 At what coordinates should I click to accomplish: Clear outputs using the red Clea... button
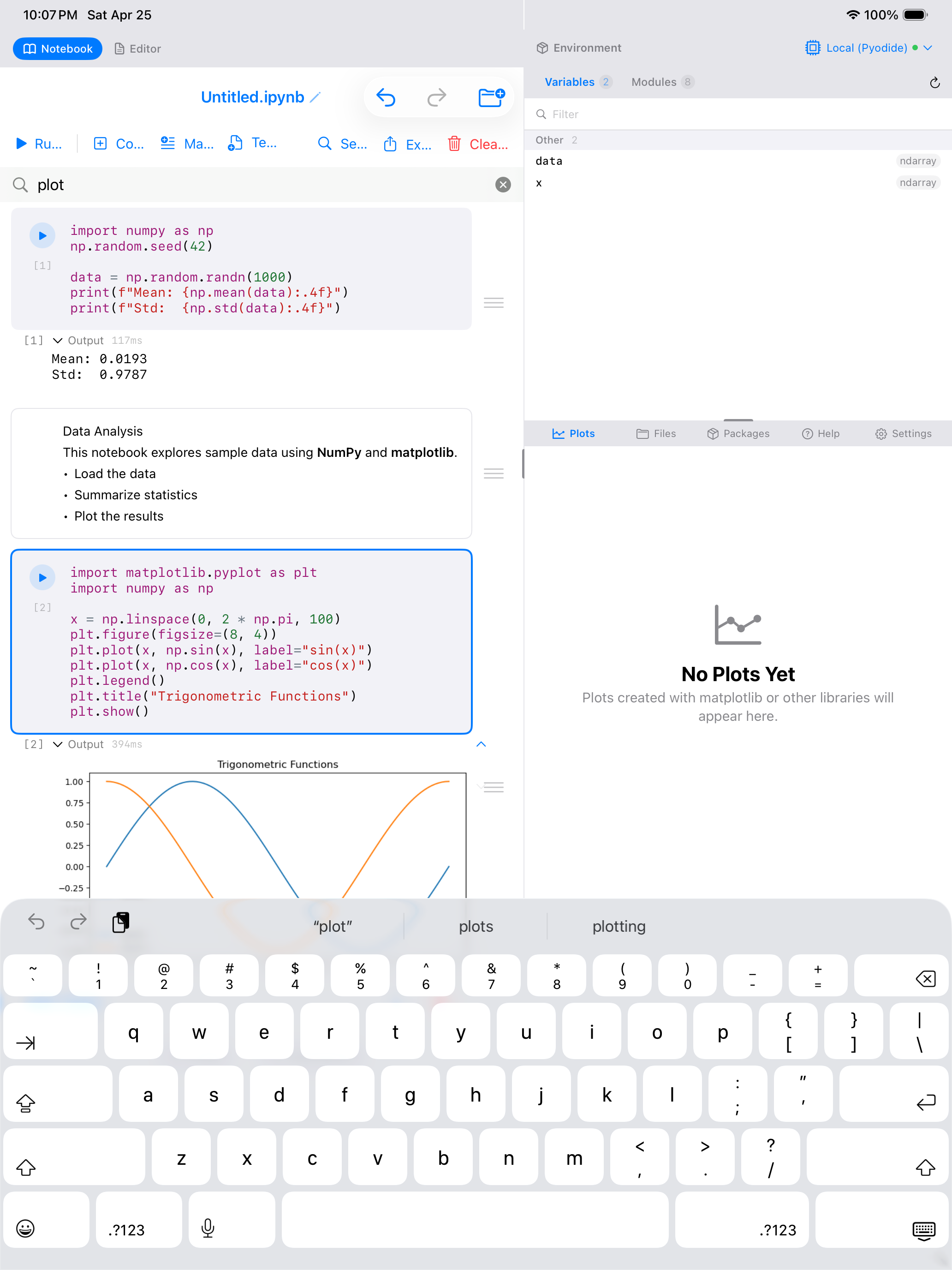[478, 144]
